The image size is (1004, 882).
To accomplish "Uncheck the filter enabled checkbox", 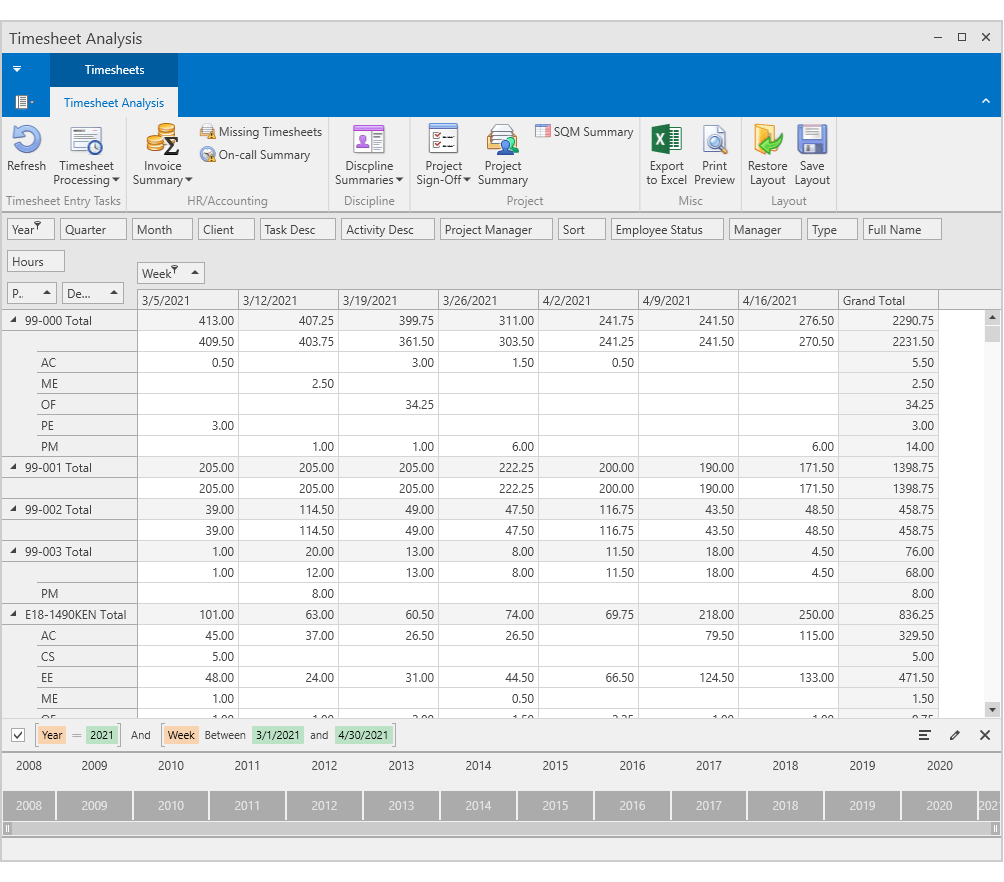I will click(17, 735).
